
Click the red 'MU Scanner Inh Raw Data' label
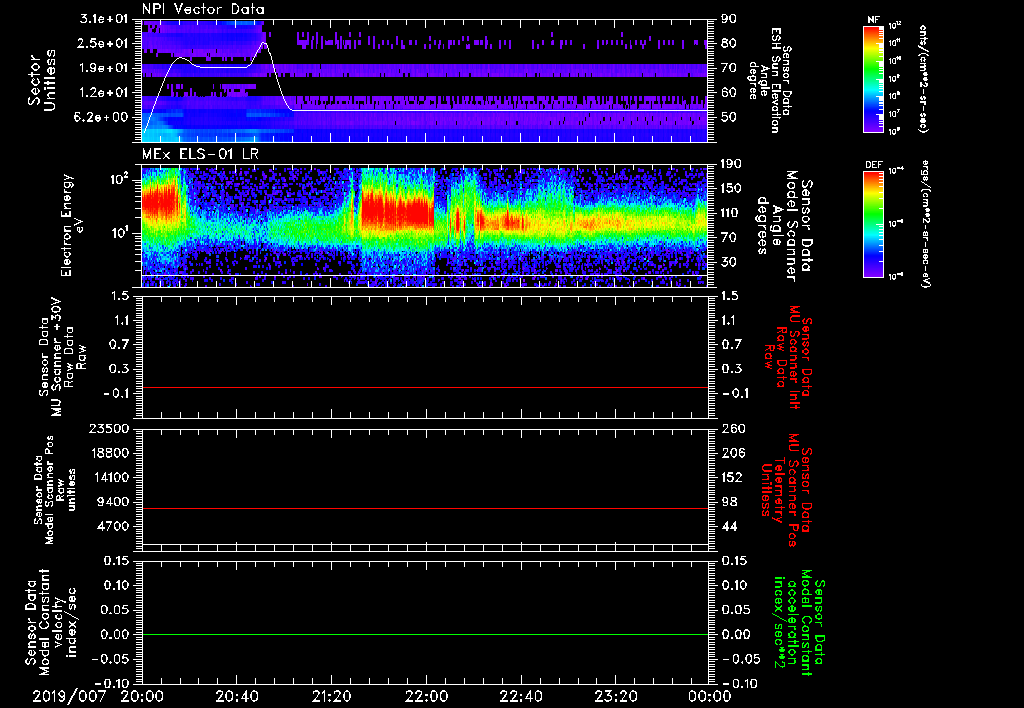pyautogui.click(x=788, y=357)
